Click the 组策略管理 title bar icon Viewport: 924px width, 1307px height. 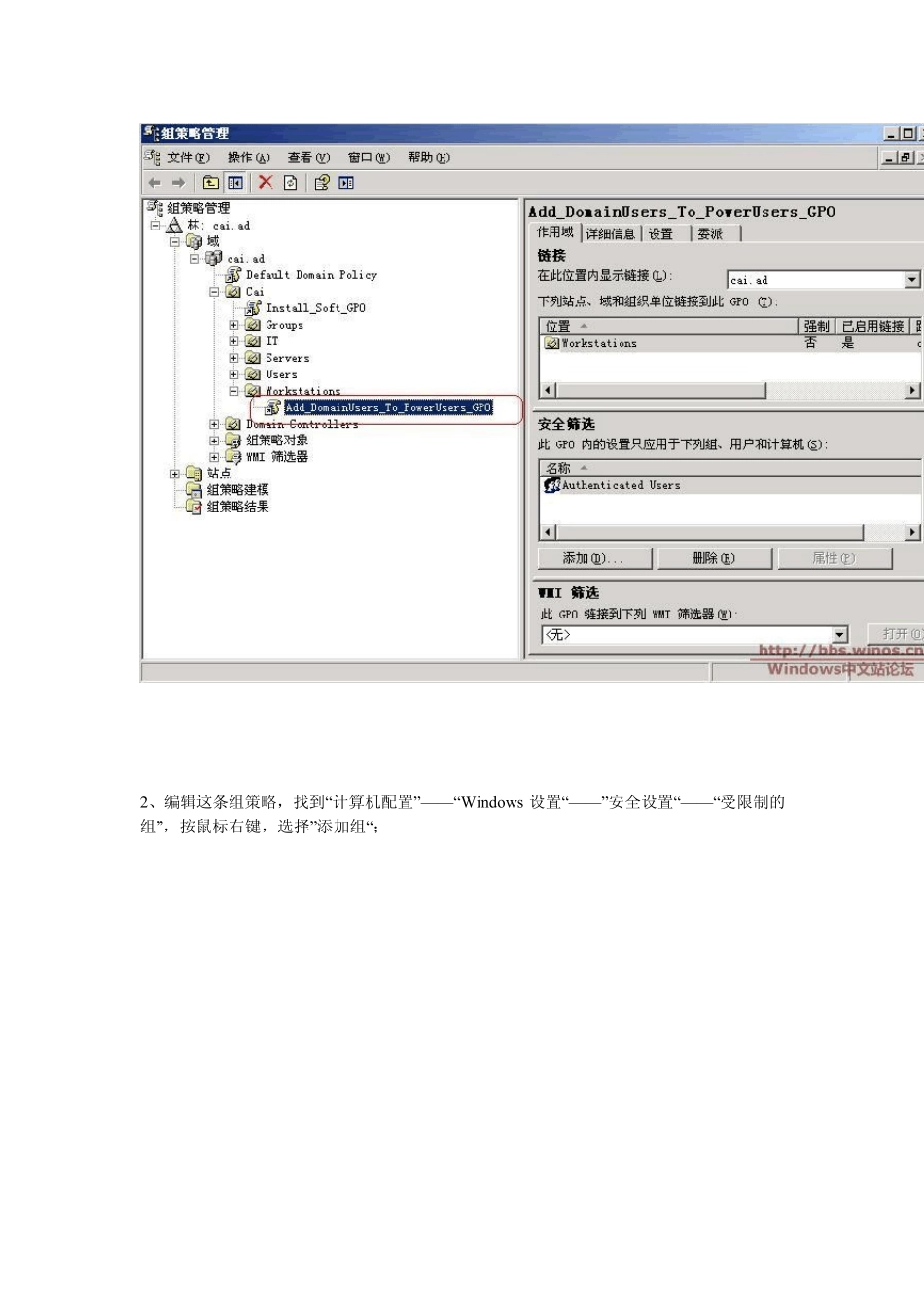150,133
